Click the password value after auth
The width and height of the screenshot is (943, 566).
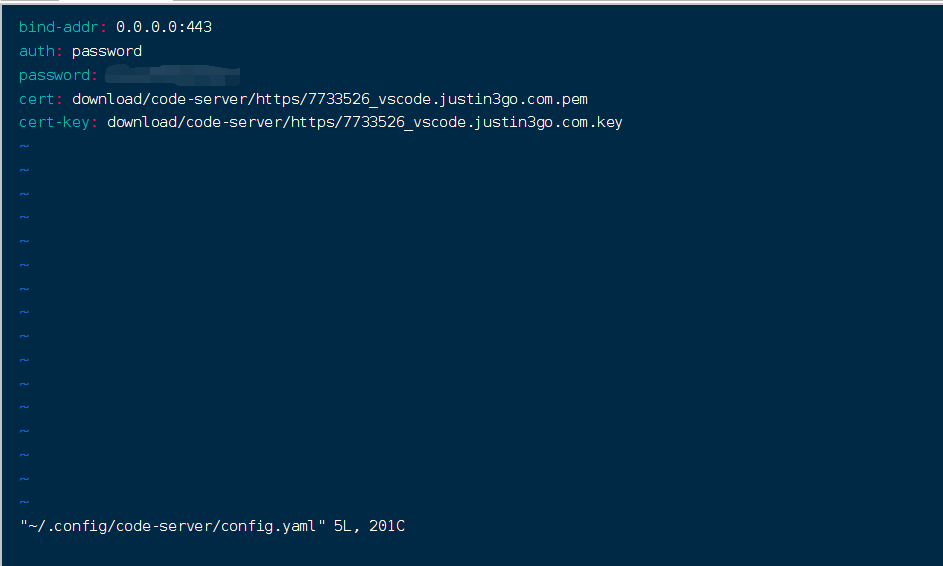click(107, 51)
